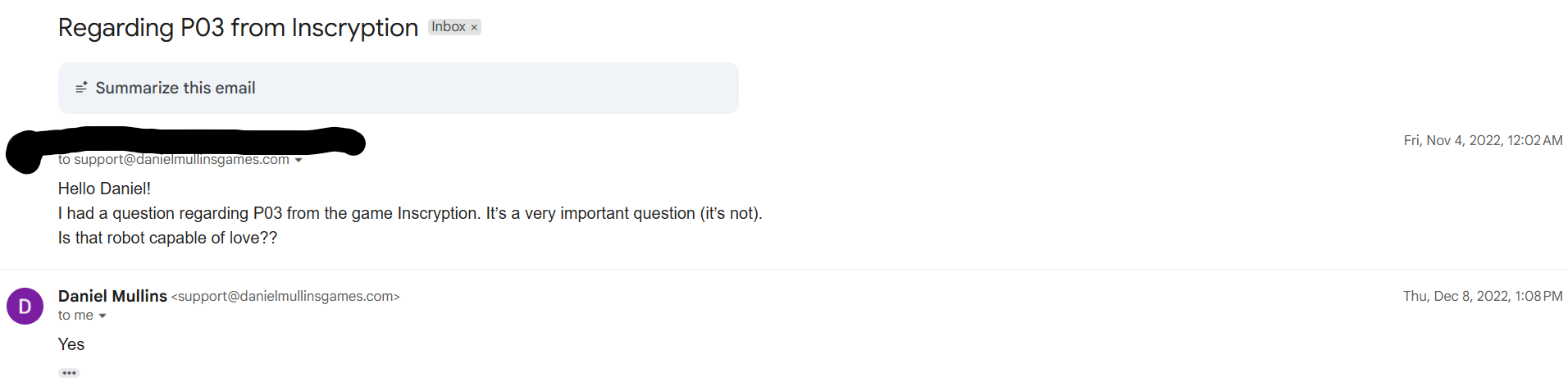Click the "to me" recipient text
This screenshot has height=391, width=1568.
pos(75,316)
